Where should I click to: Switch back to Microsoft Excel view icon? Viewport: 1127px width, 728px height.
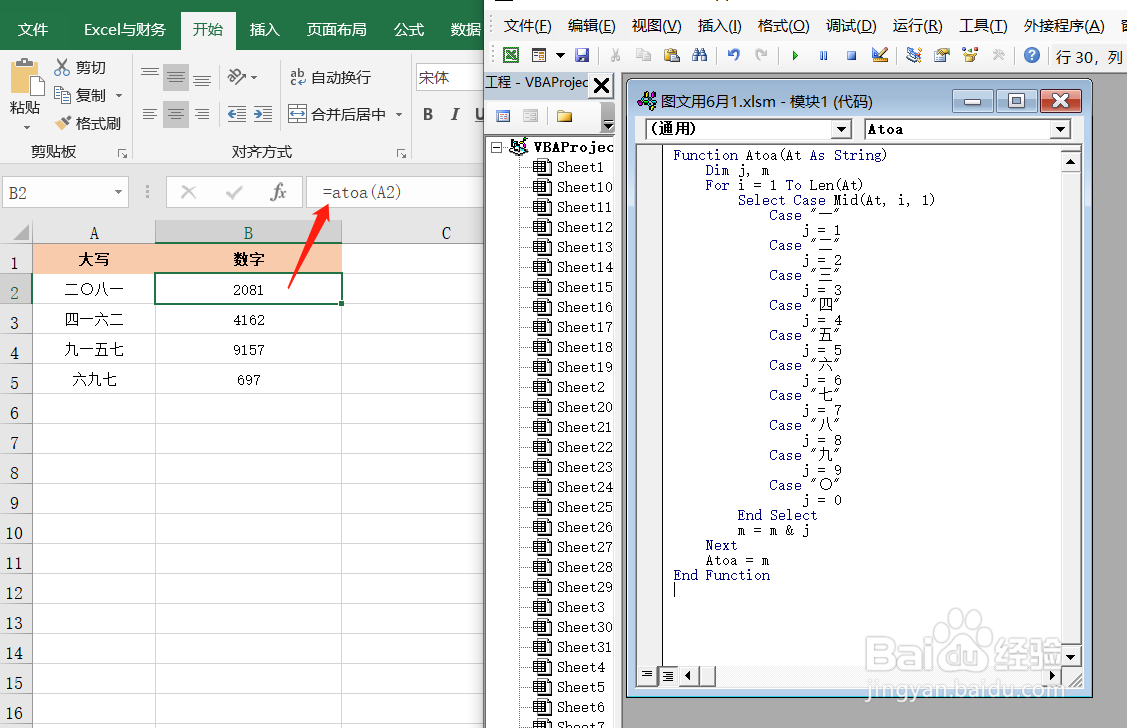(511, 55)
